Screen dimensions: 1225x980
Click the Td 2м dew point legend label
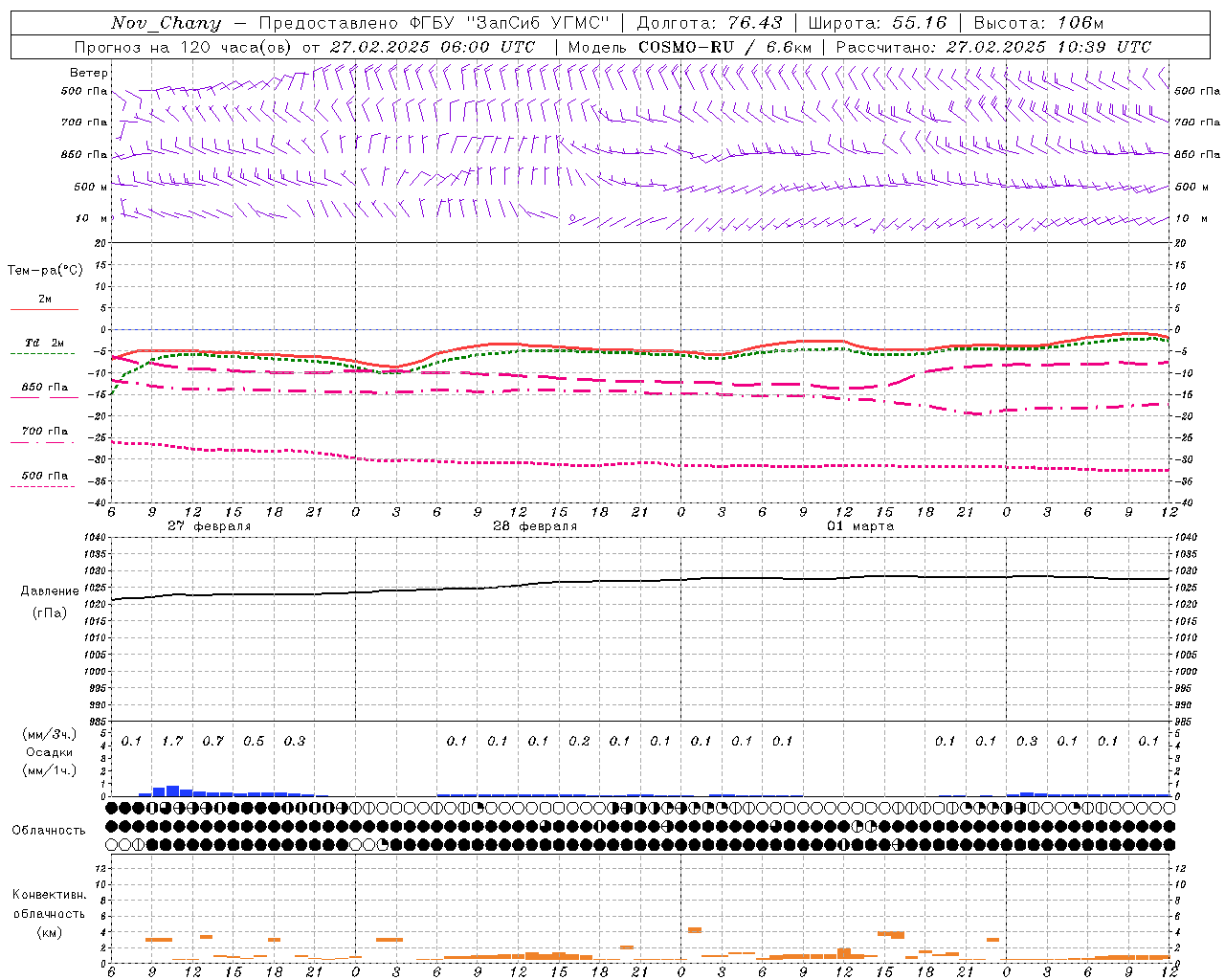(x=45, y=343)
